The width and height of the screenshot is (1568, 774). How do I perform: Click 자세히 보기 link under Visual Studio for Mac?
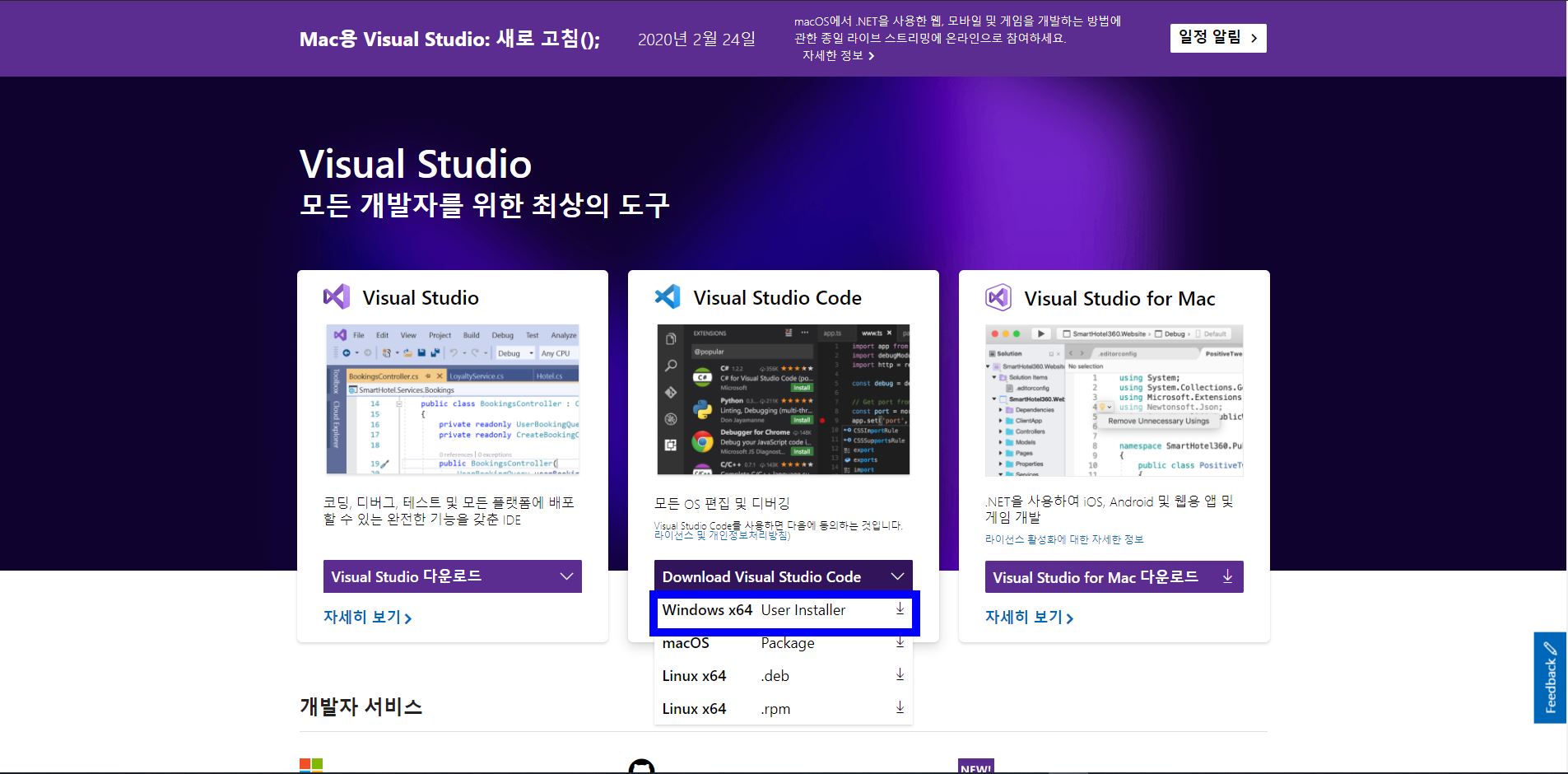tap(1029, 617)
